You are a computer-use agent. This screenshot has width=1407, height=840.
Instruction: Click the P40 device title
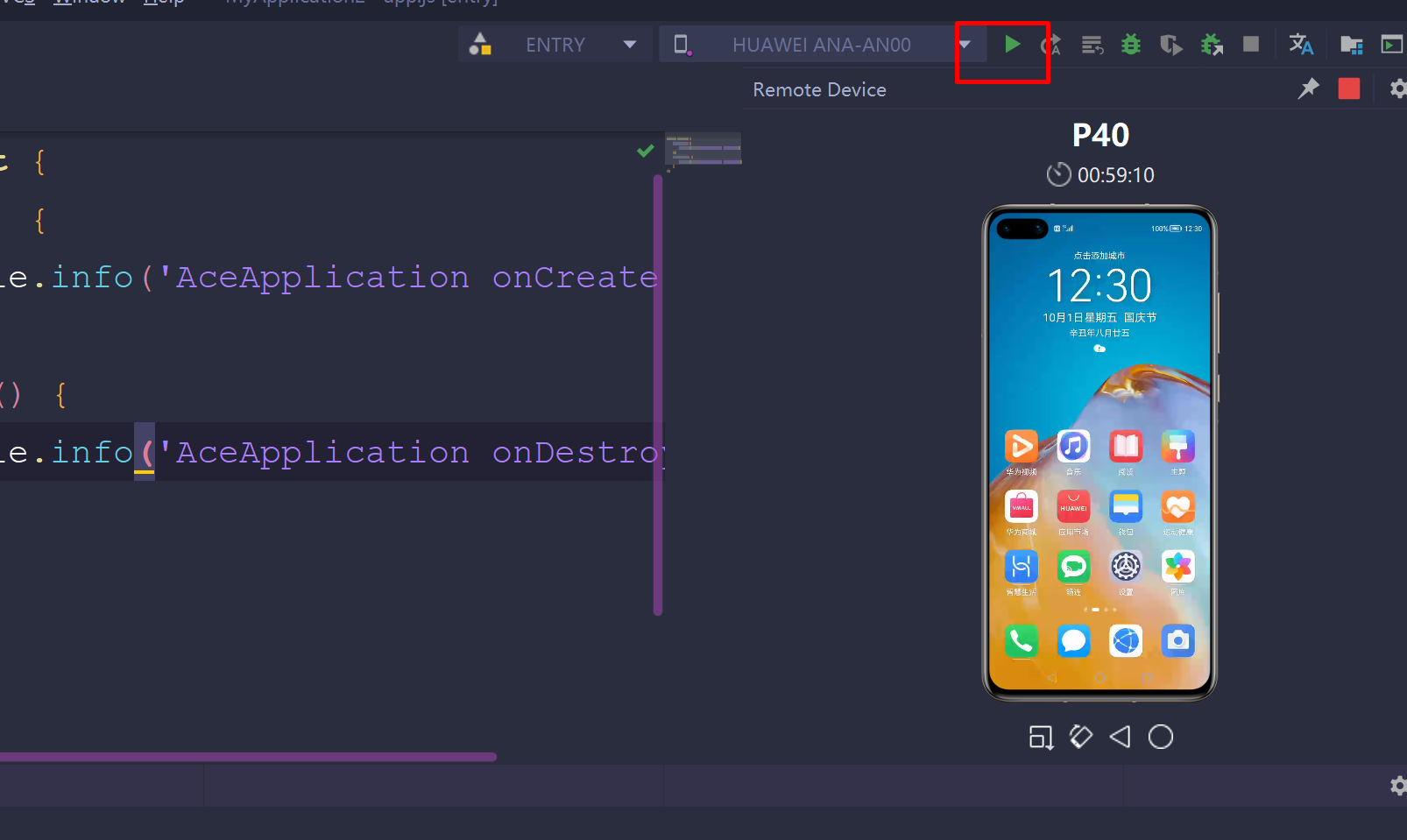click(x=1100, y=135)
